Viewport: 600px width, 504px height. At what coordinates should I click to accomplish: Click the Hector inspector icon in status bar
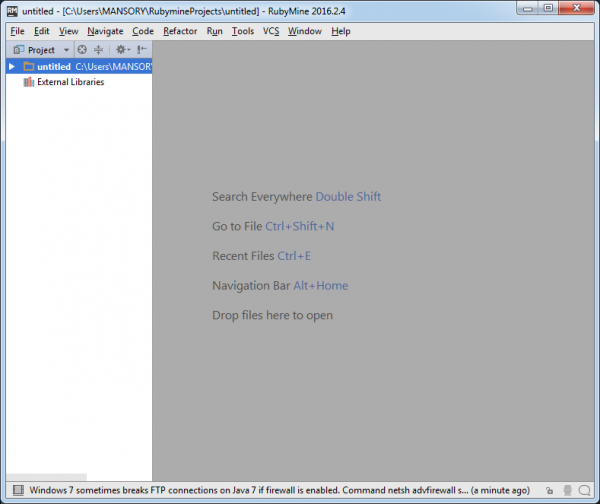(567, 490)
